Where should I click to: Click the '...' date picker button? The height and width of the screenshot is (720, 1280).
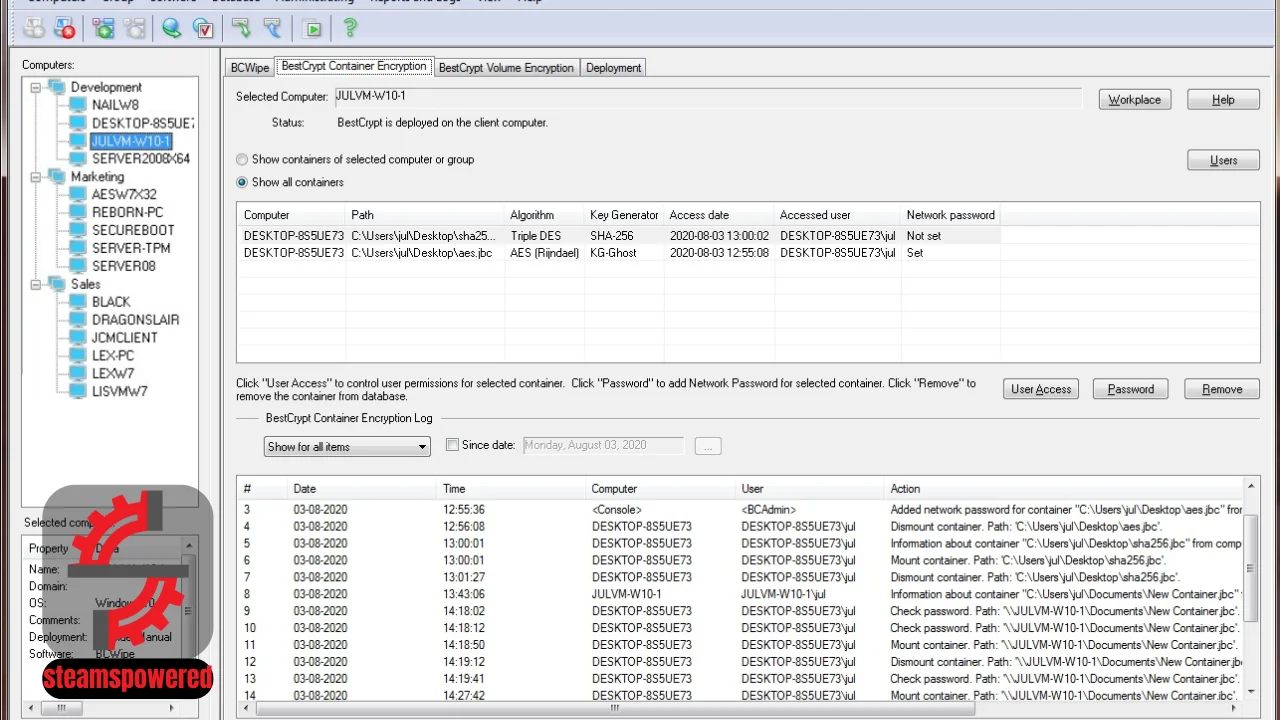point(707,446)
